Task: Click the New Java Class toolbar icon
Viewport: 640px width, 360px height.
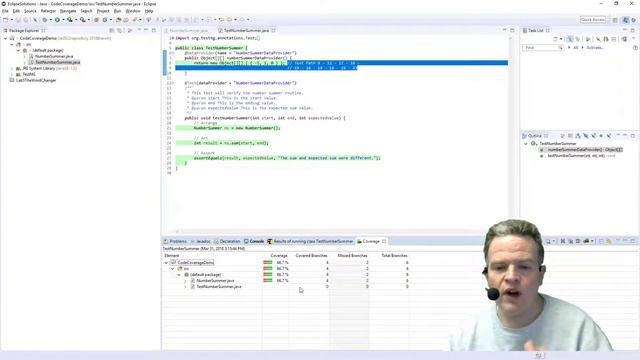Action: (x=105, y=20)
